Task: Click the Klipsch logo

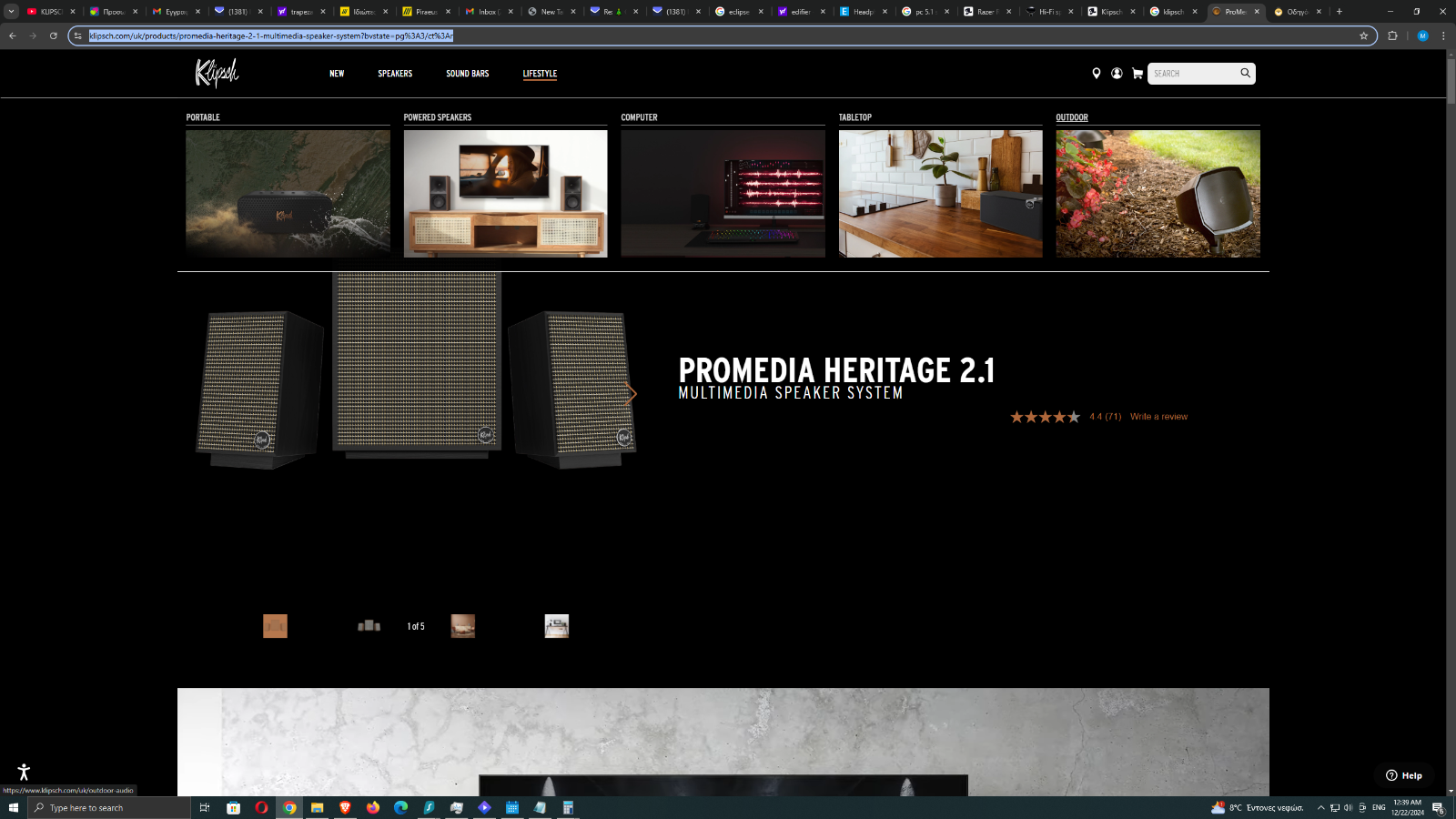Action: pyautogui.click(x=217, y=73)
